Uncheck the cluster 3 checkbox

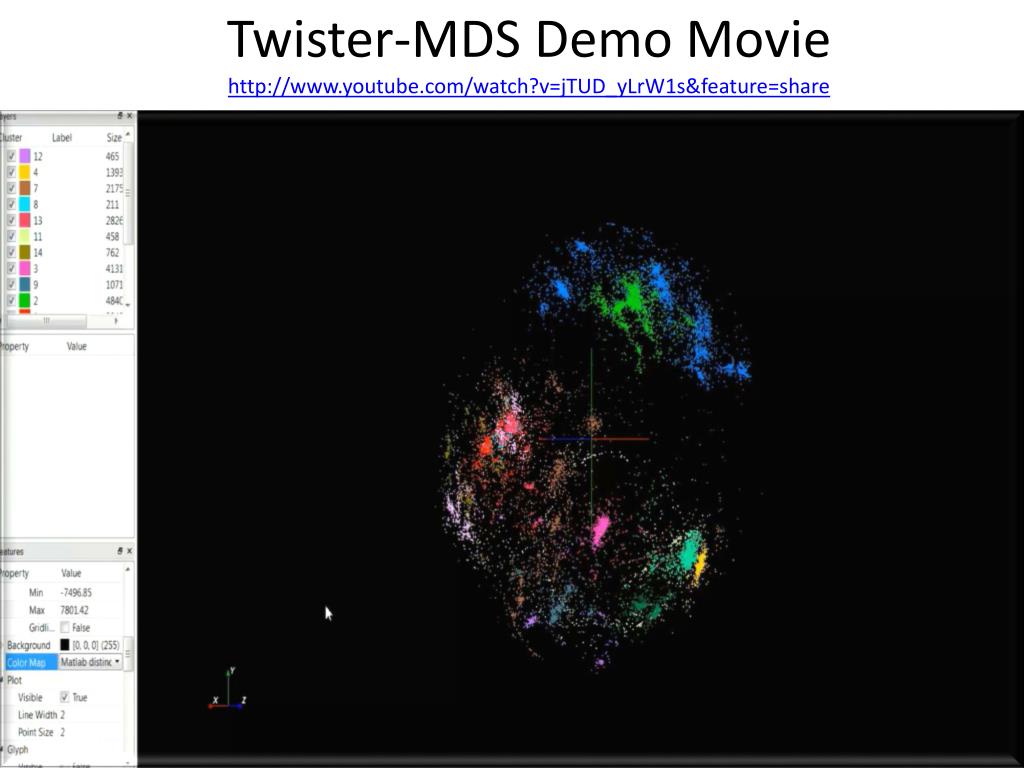coord(12,268)
